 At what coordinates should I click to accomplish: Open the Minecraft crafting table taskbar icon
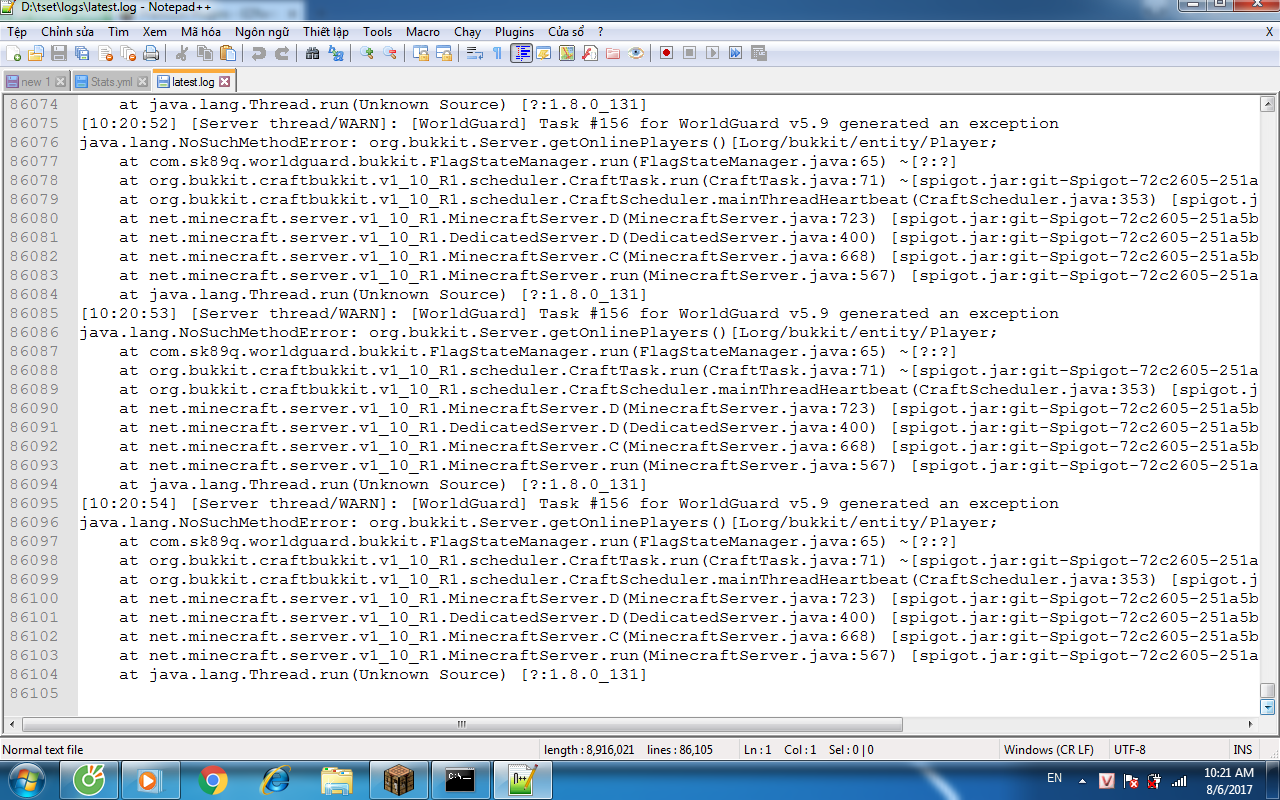(x=399, y=779)
